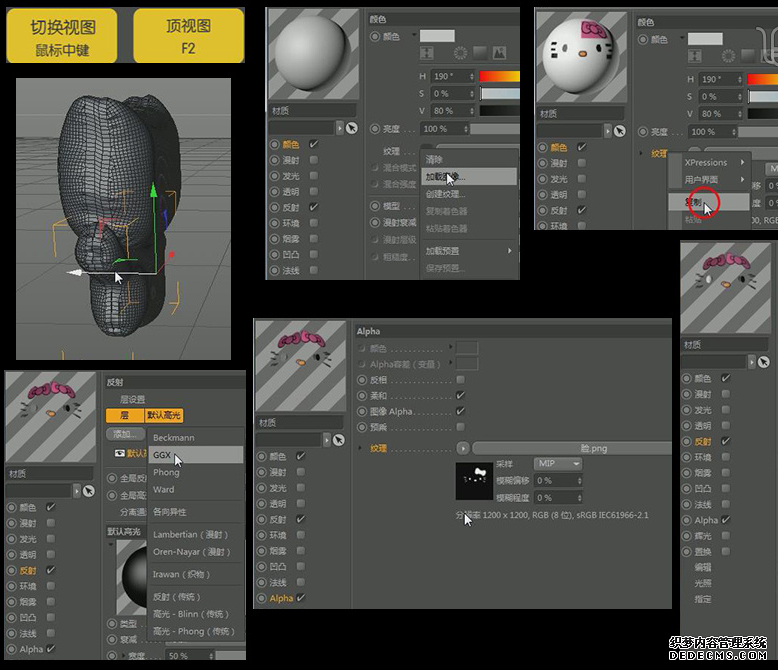
Task: Select the gradient square icon in the Hello Kitty sphere panel
Action: tap(748, 56)
